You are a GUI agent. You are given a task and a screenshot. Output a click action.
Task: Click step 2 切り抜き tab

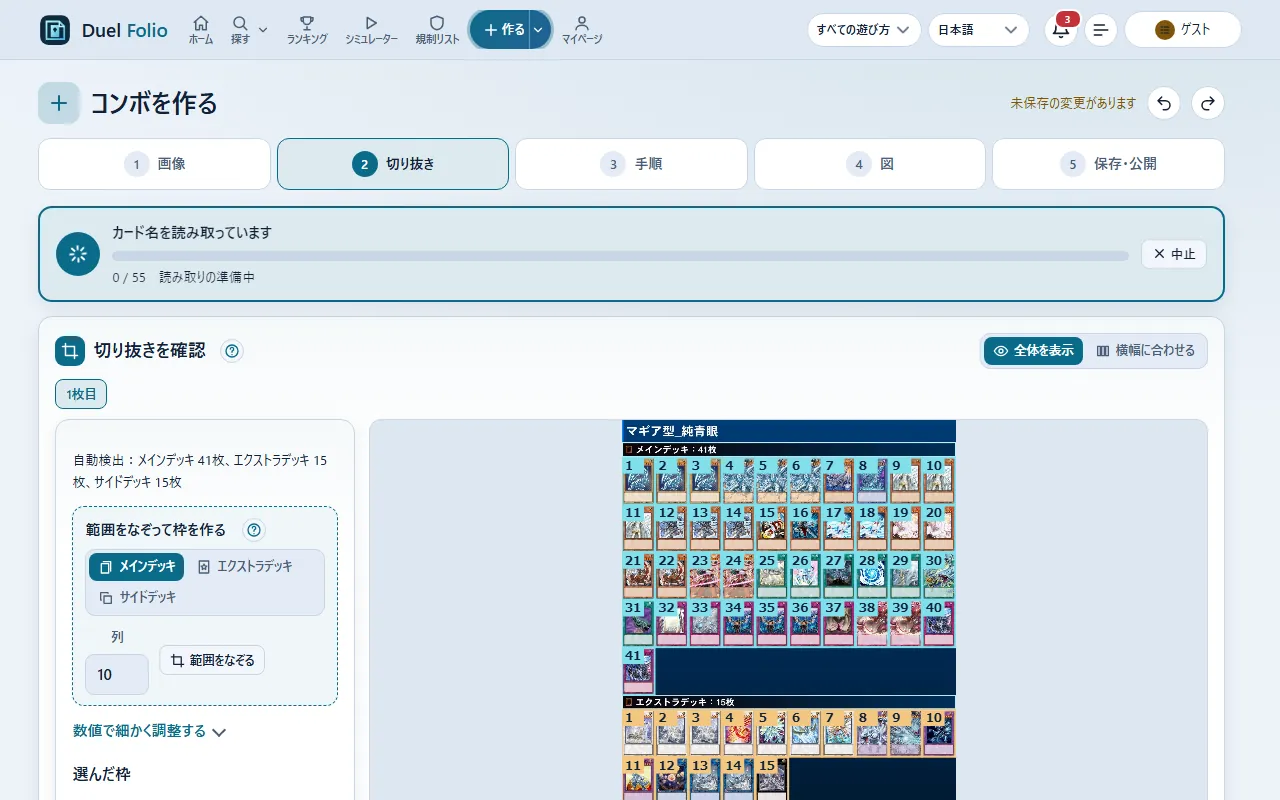393,164
